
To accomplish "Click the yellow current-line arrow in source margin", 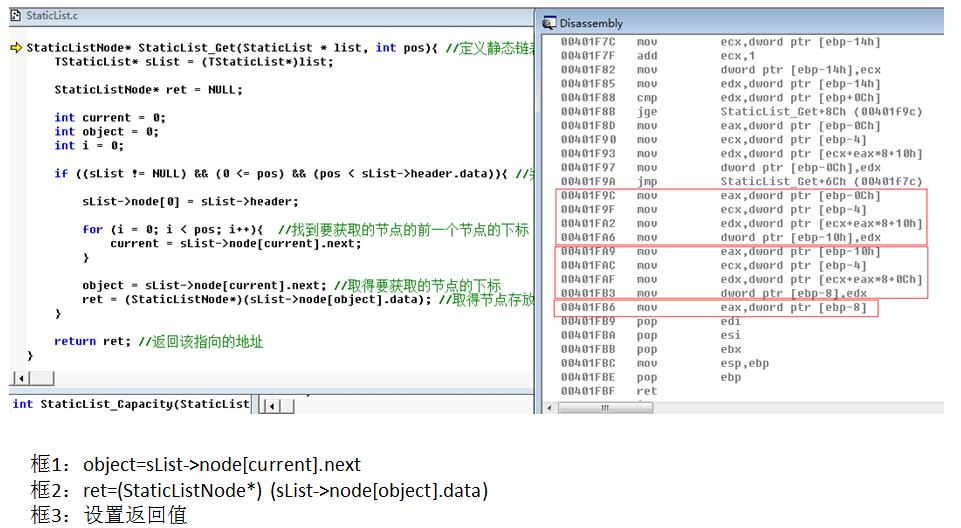I will coord(17,47).
